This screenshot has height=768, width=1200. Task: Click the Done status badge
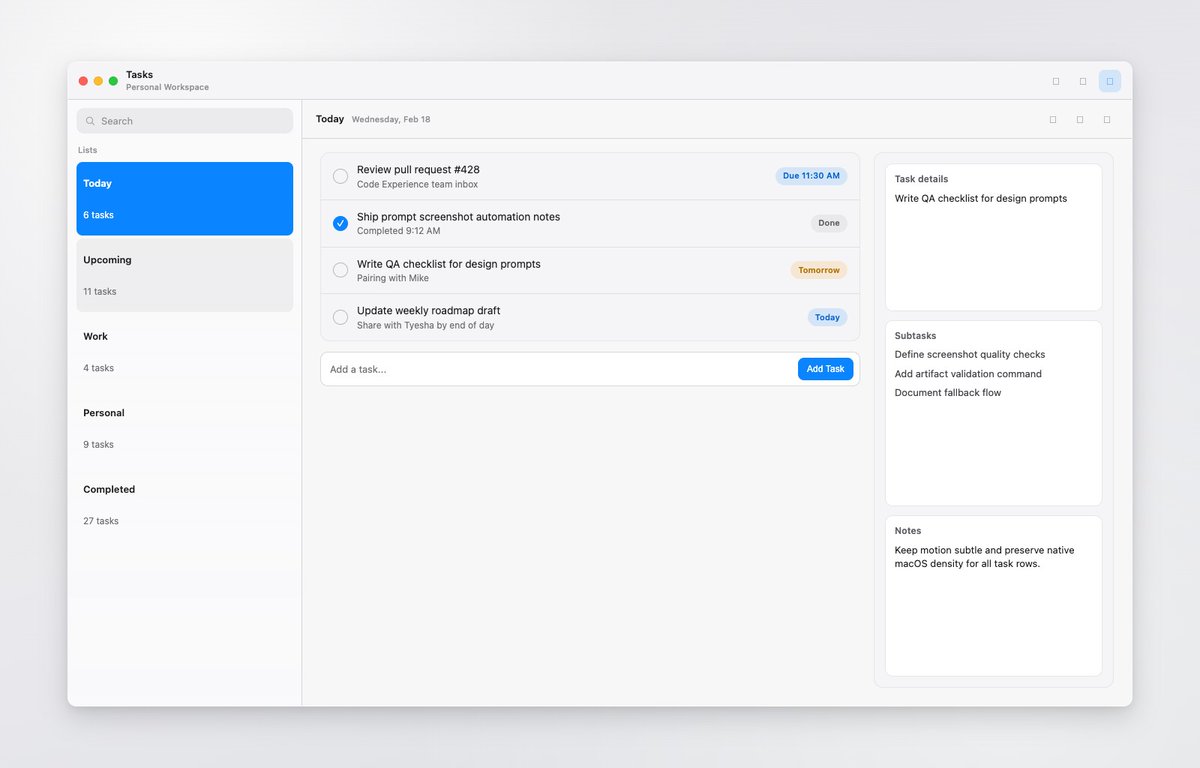click(829, 223)
